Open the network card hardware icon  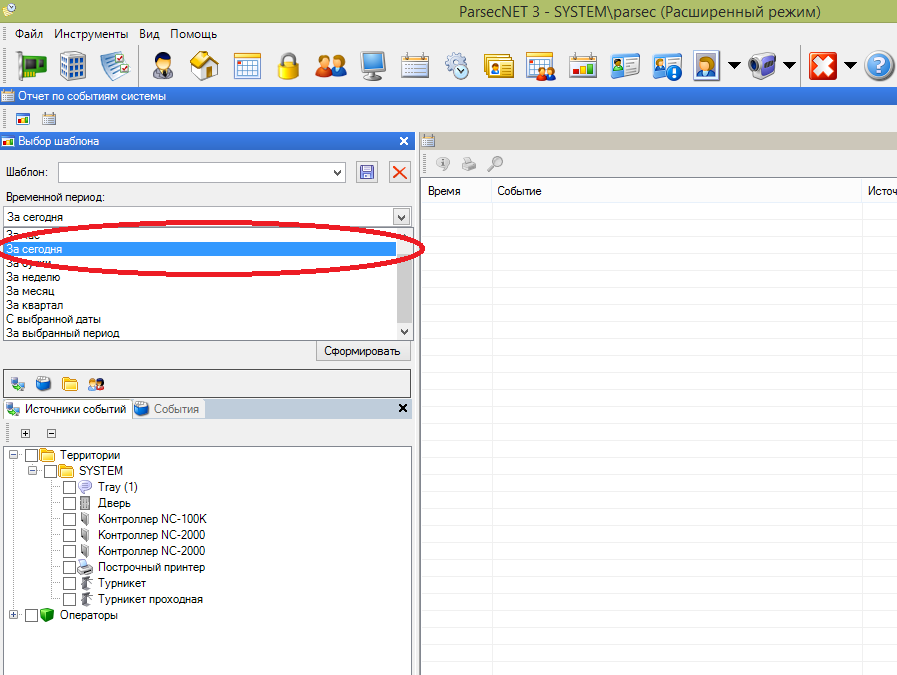coord(30,66)
